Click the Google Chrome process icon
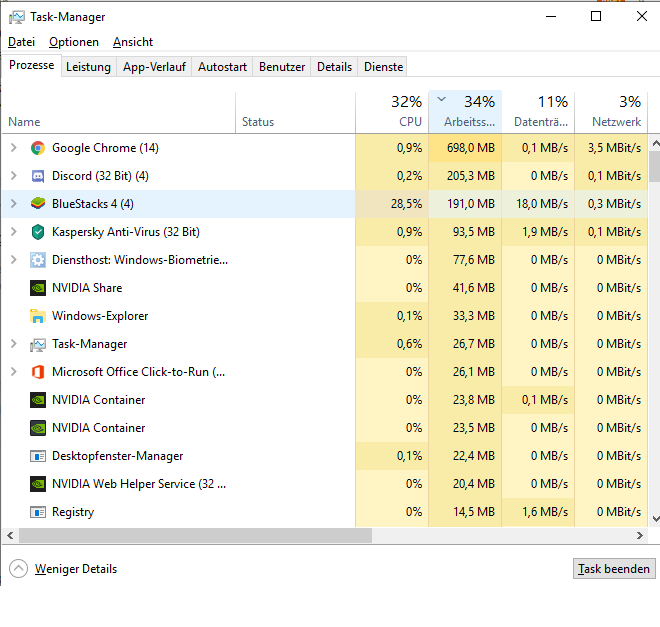 point(38,148)
